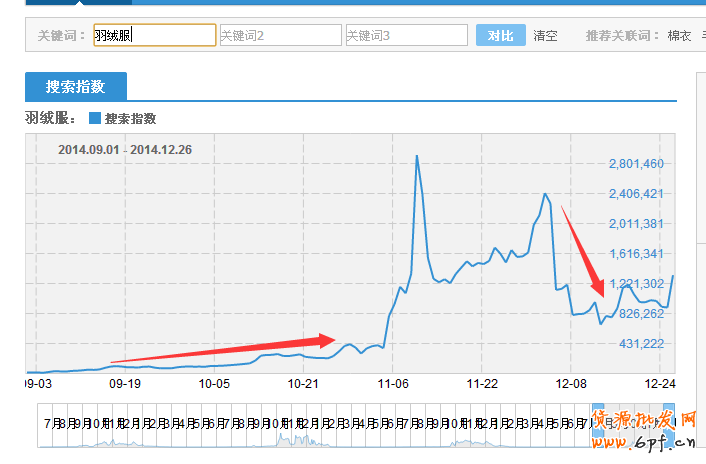This screenshot has width=706, height=464.
Task: Select the recommended keyword 棉衣
Action: click(679, 35)
